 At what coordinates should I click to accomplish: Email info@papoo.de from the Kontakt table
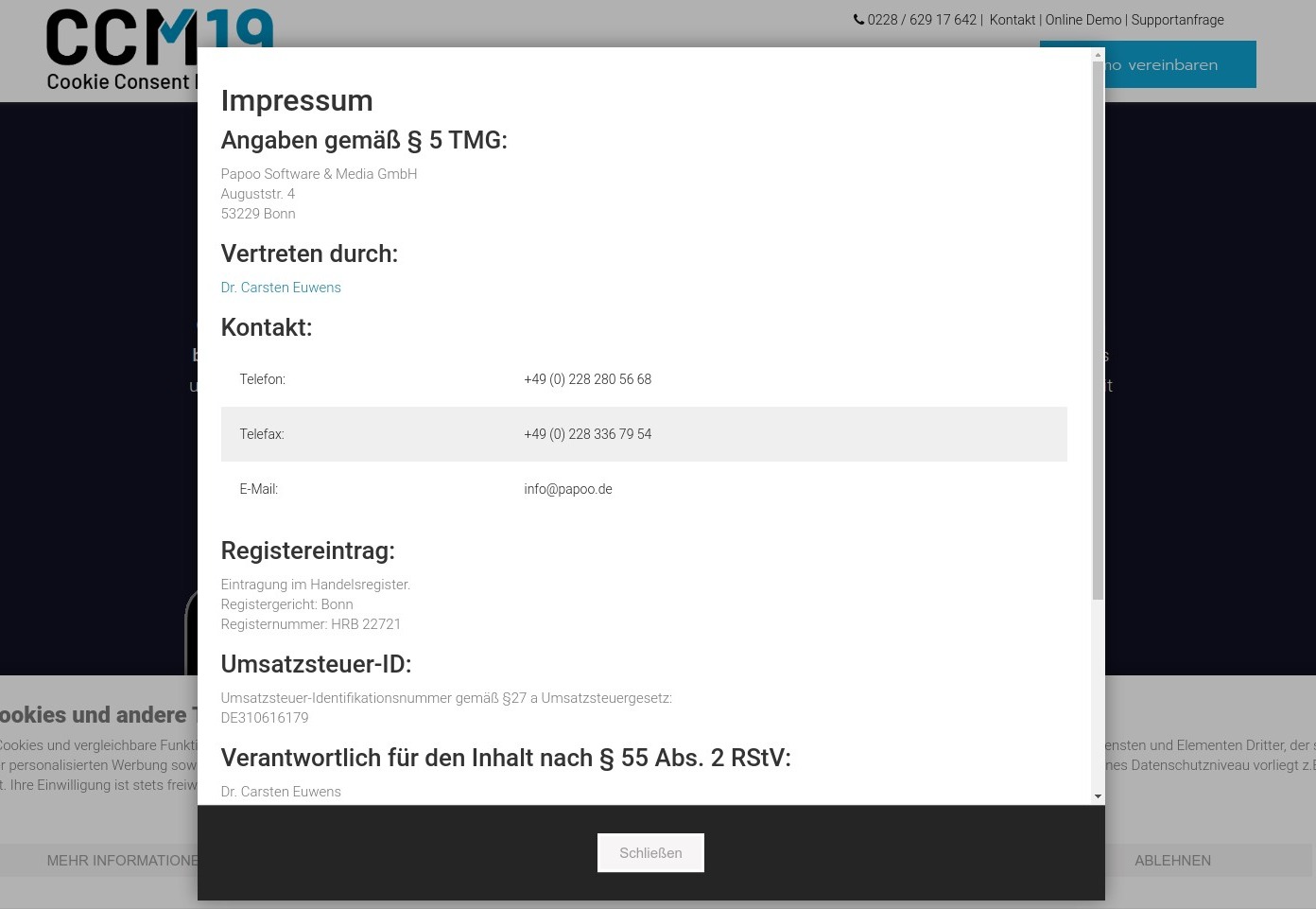click(x=568, y=489)
